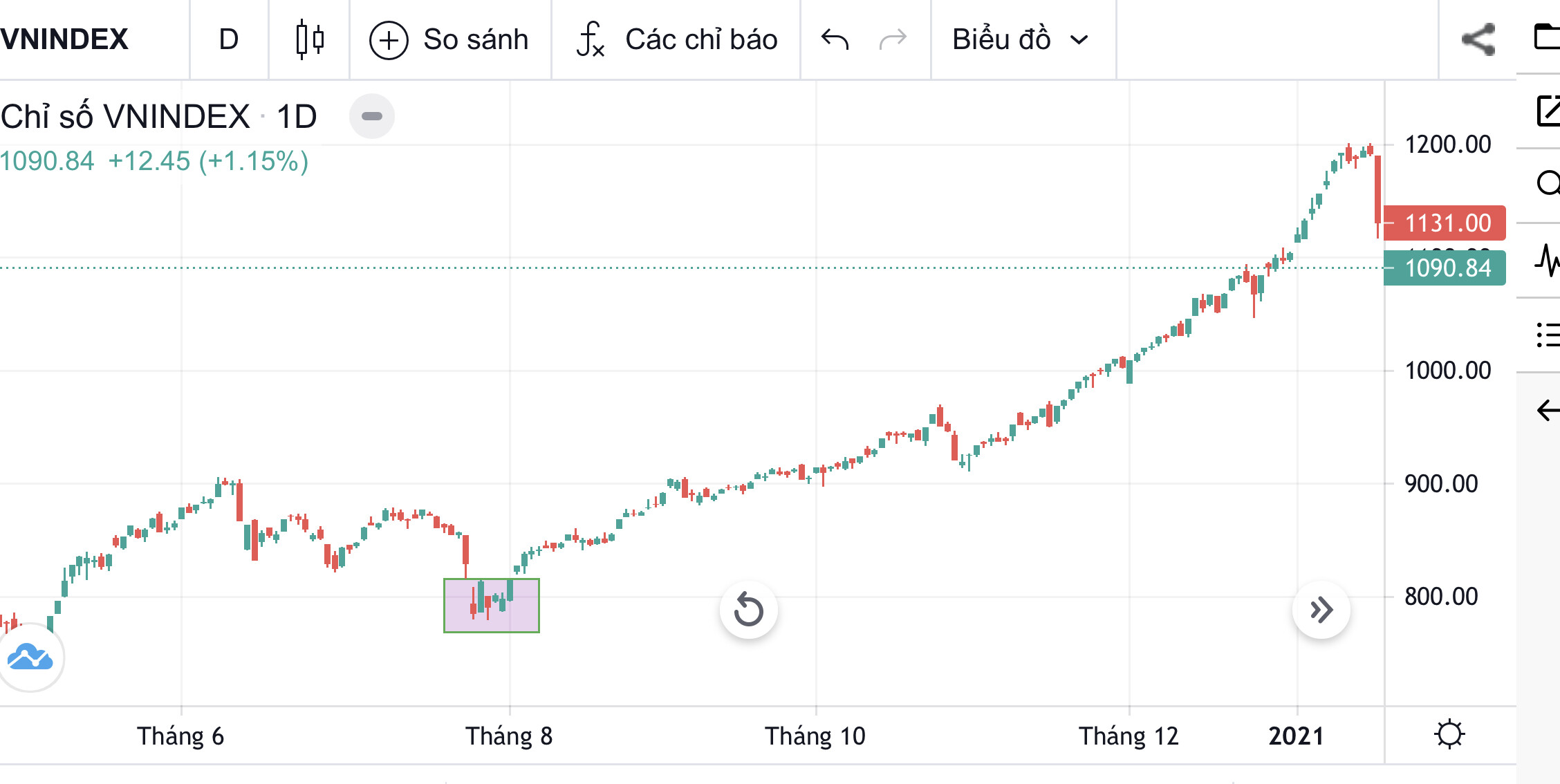
Task: Click the Chỉ số VNINDEX legend title
Action: [x=126, y=116]
